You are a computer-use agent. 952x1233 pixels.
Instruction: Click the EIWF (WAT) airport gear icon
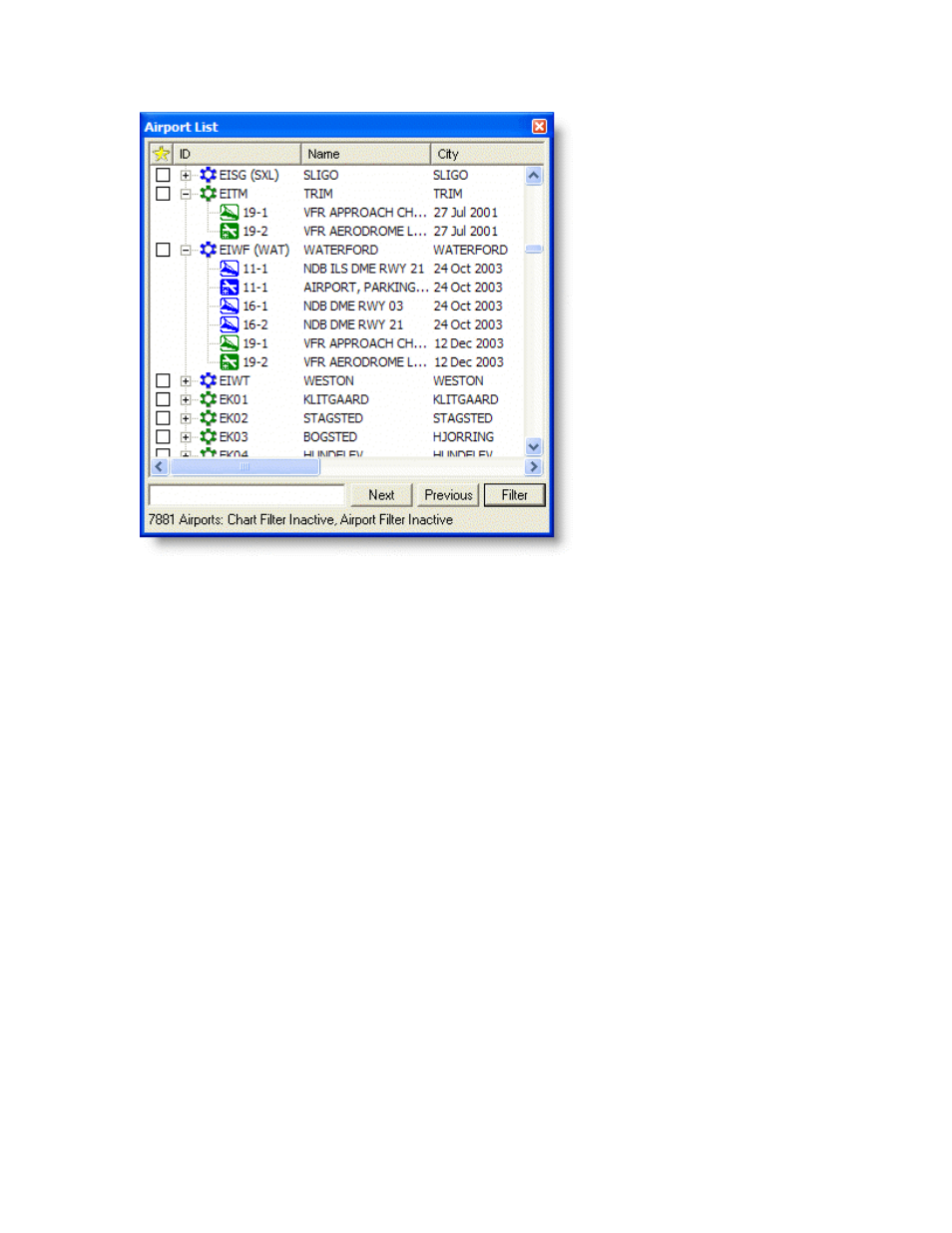point(209,250)
